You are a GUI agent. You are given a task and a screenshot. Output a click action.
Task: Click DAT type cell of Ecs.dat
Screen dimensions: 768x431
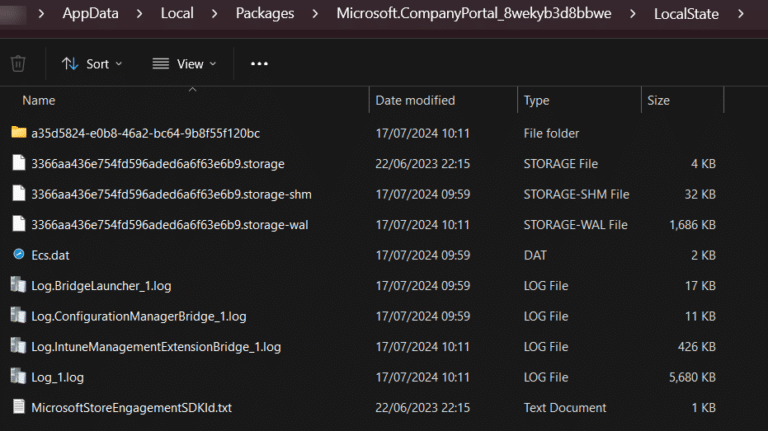click(x=535, y=255)
